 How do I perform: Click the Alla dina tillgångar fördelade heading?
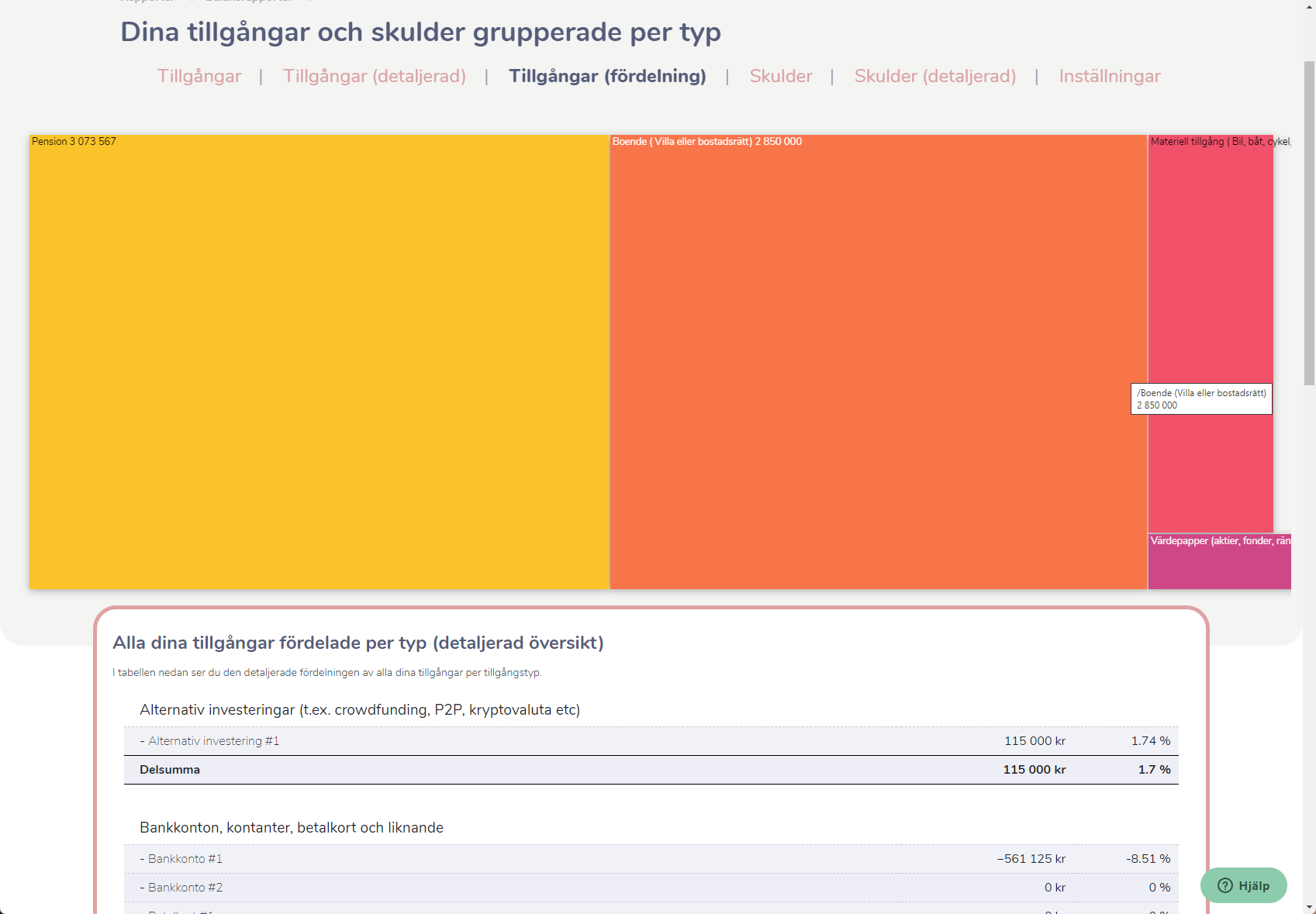pyautogui.click(x=358, y=643)
